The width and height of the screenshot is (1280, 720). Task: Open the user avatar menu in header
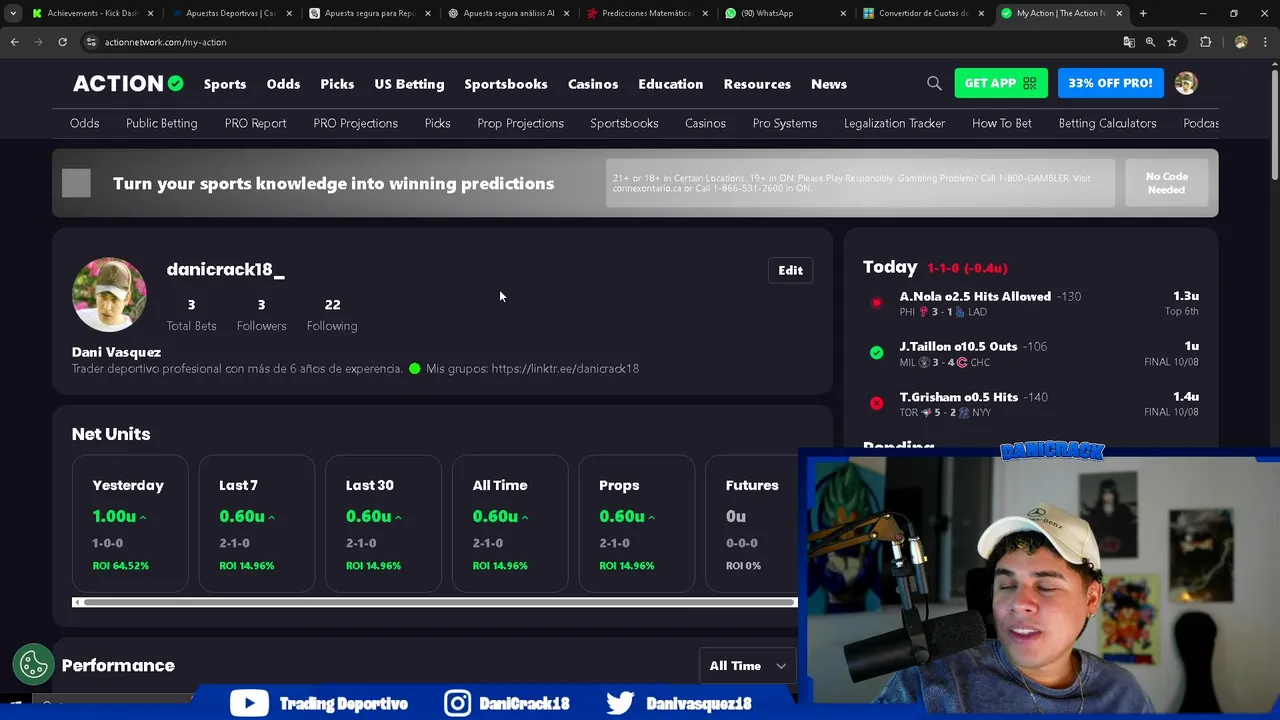point(1186,83)
